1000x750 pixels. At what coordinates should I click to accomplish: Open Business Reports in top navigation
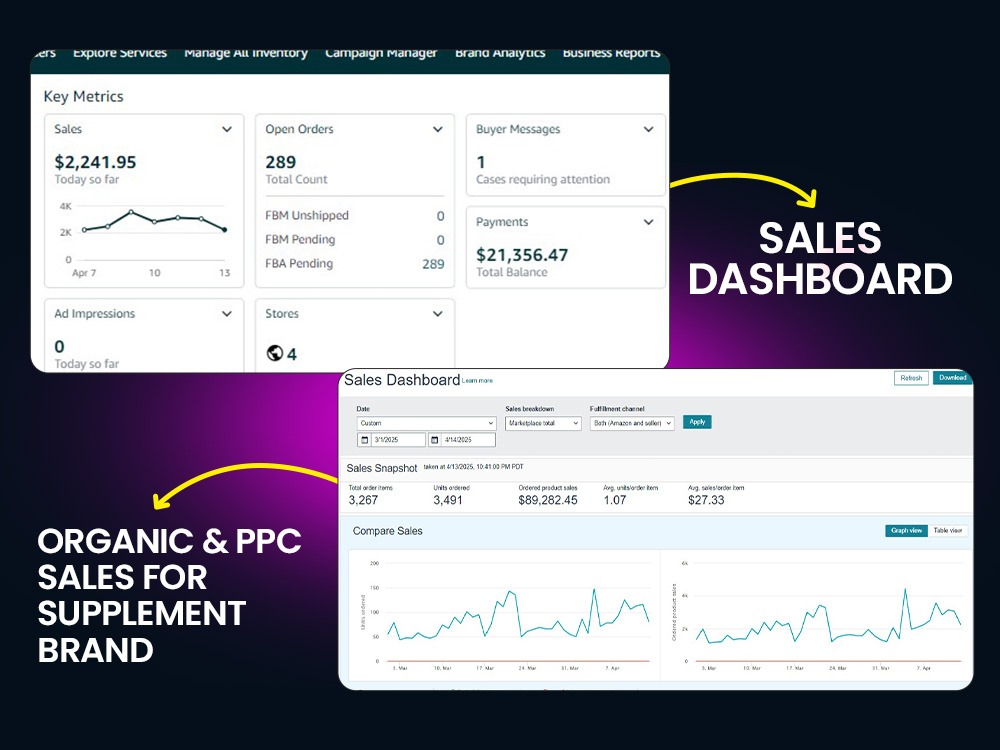pyautogui.click(x=611, y=53)
